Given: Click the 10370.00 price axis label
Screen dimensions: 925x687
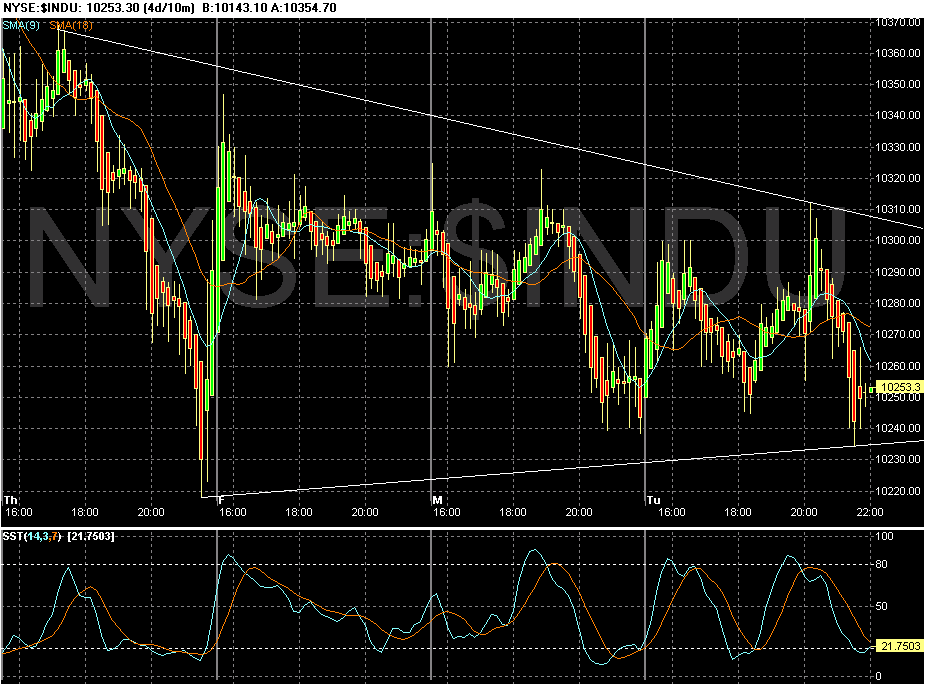Looking at the screenshot, I should click(x=897, y=22).
